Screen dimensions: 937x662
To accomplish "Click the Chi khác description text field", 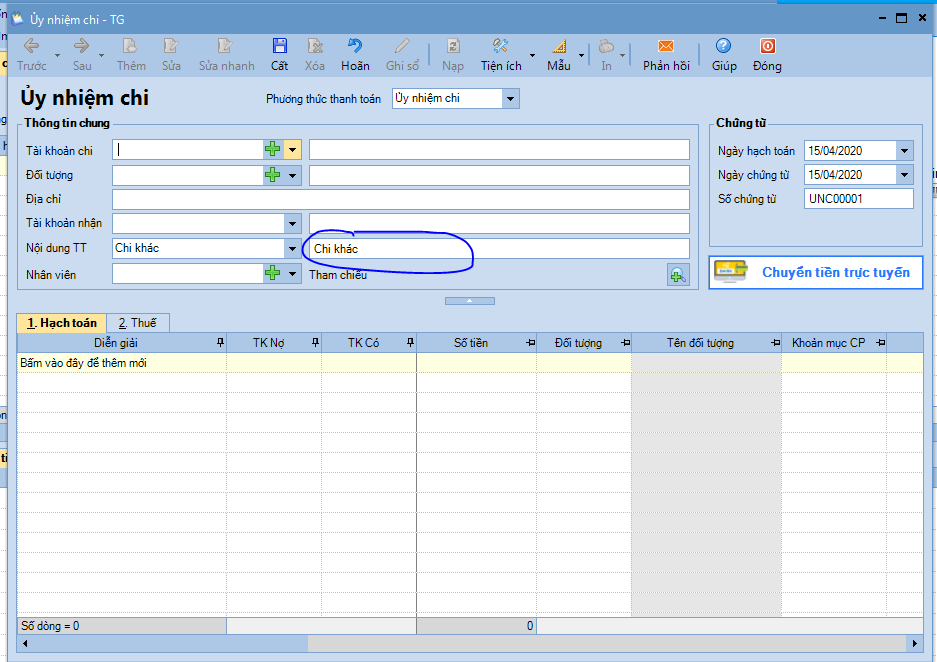I will tap(499, 249).
